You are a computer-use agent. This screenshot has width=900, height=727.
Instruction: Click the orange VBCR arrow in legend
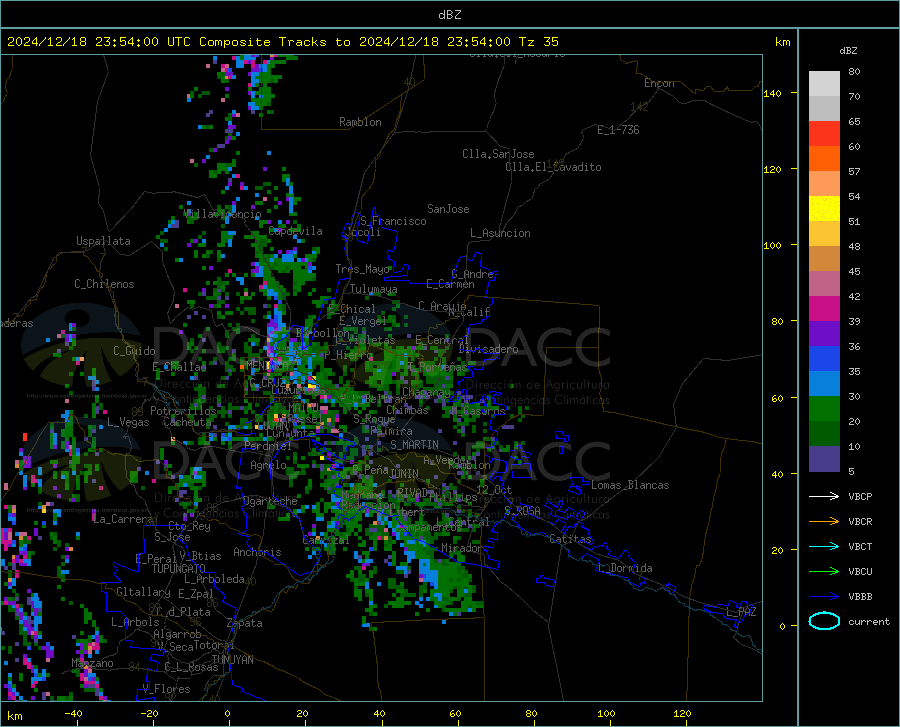[824, 522]
